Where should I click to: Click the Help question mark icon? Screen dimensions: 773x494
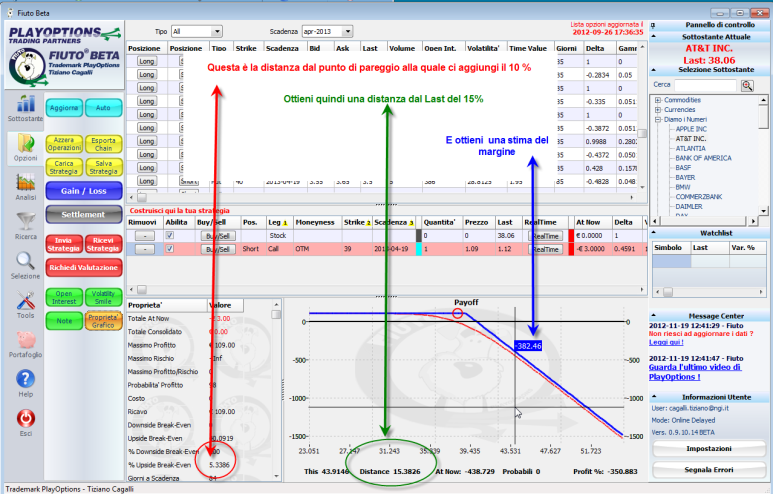24,380
